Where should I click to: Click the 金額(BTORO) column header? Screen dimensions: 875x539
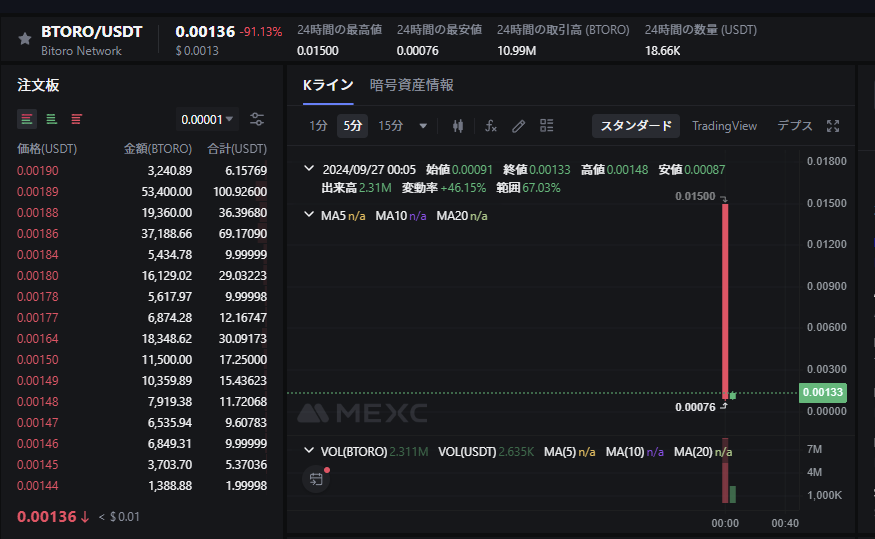pos(158,149)
